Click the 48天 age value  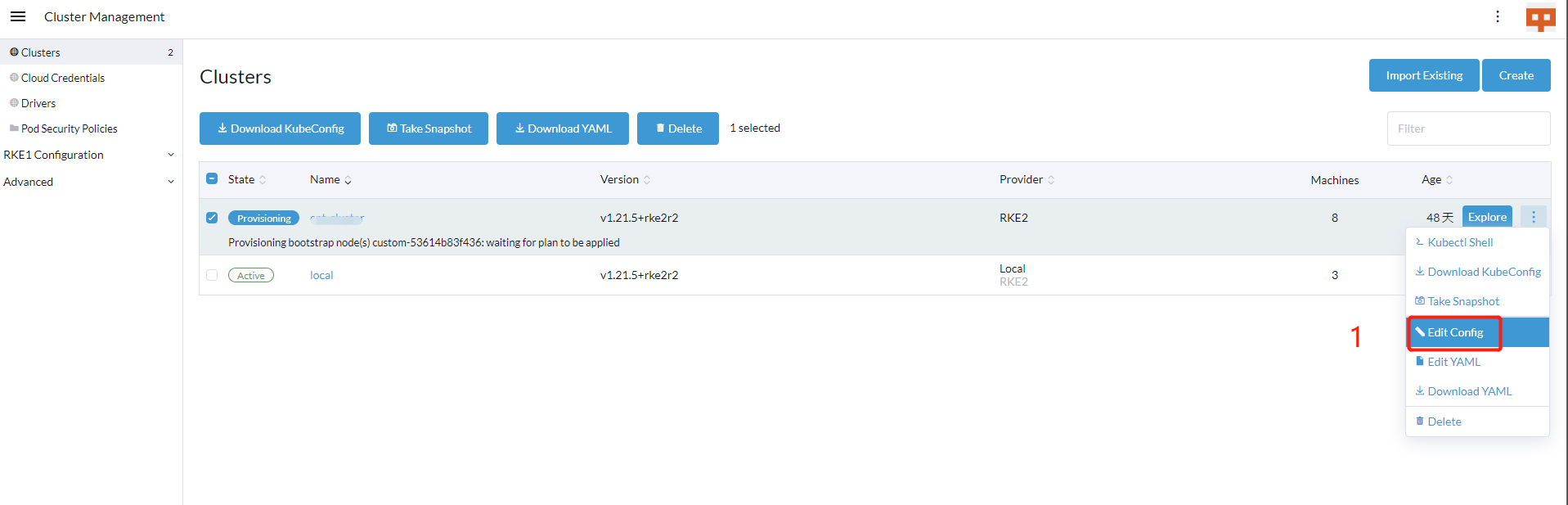click(x=1440, y=218)
